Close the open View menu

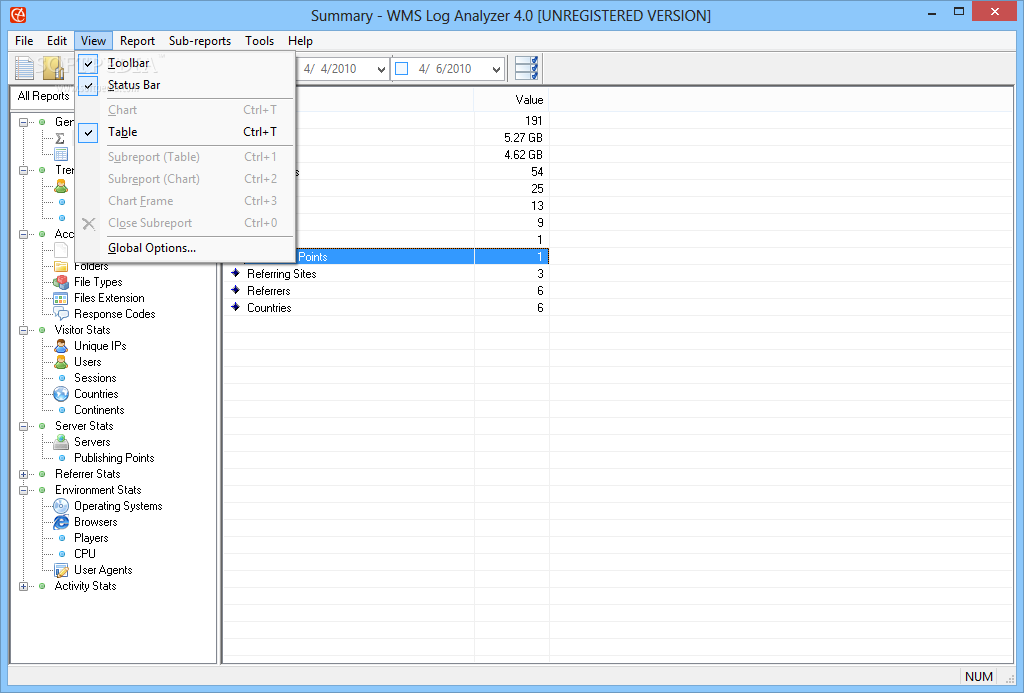point(93,40)
